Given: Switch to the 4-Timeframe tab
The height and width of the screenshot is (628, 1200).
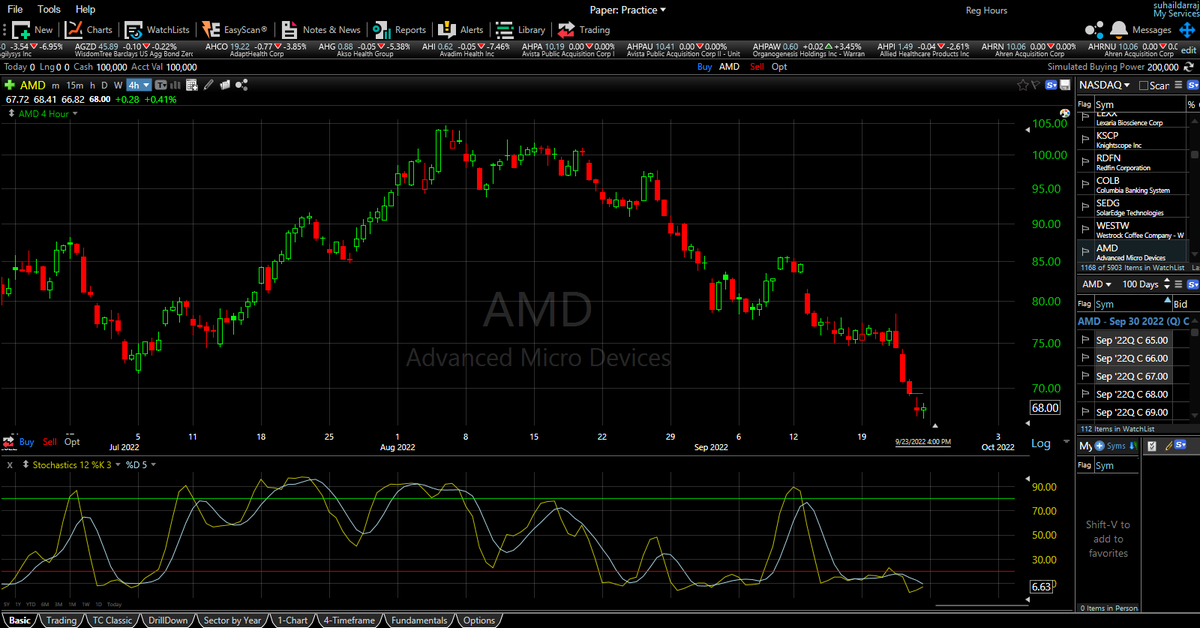Looking at the screenshot, I should click(349, 620).
